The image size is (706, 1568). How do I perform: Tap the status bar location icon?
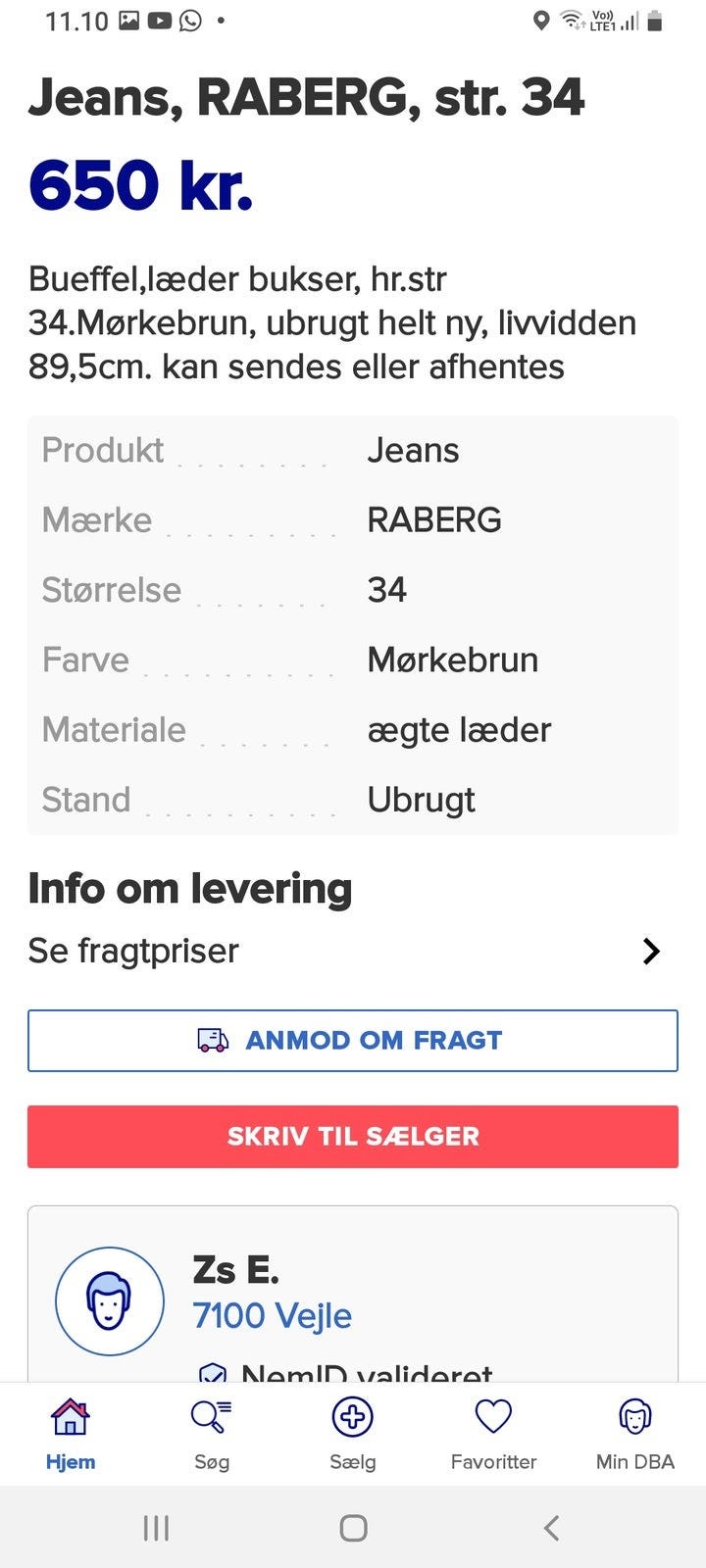click(x=540, y=21)
